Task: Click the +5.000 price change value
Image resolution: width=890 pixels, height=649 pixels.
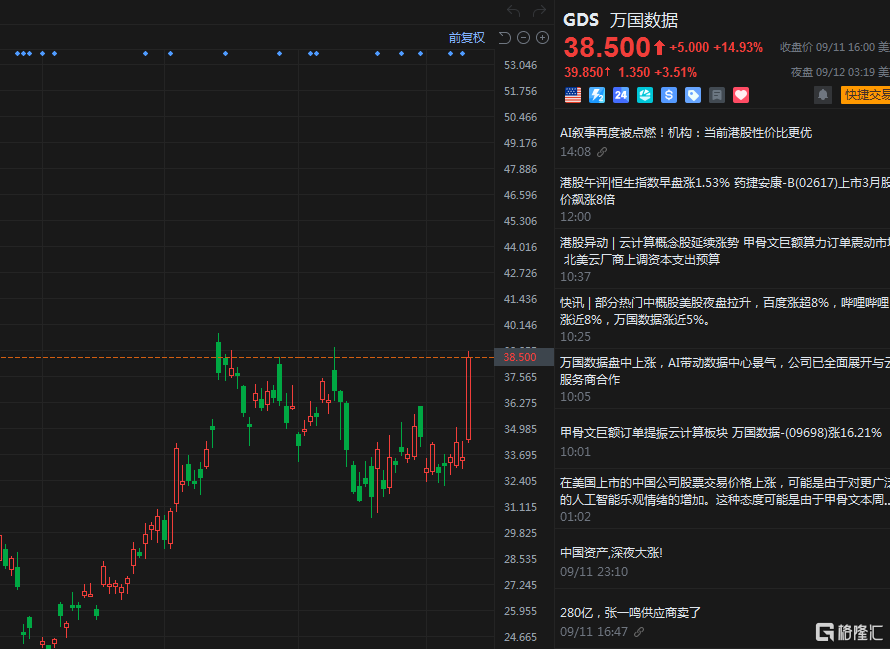Action: [689, 48]
